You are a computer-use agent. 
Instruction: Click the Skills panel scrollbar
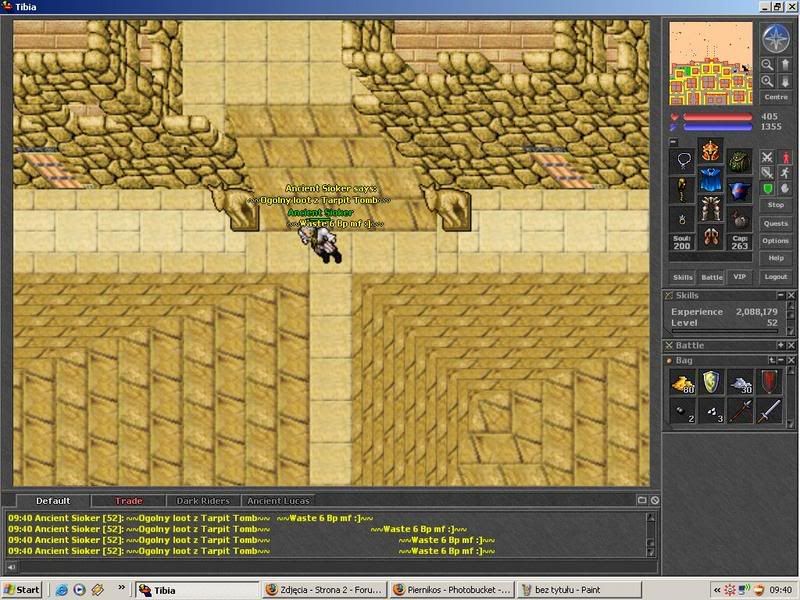[x=791, y=318]
